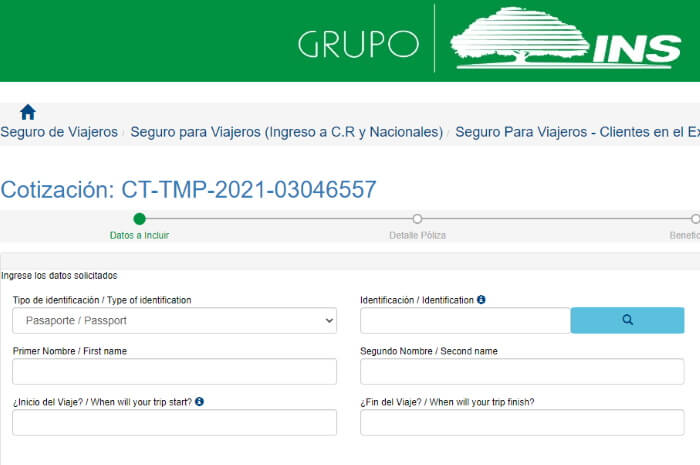Click the Inicio del Viaje date field
700x465 pixels.
(x=174, y=423)
